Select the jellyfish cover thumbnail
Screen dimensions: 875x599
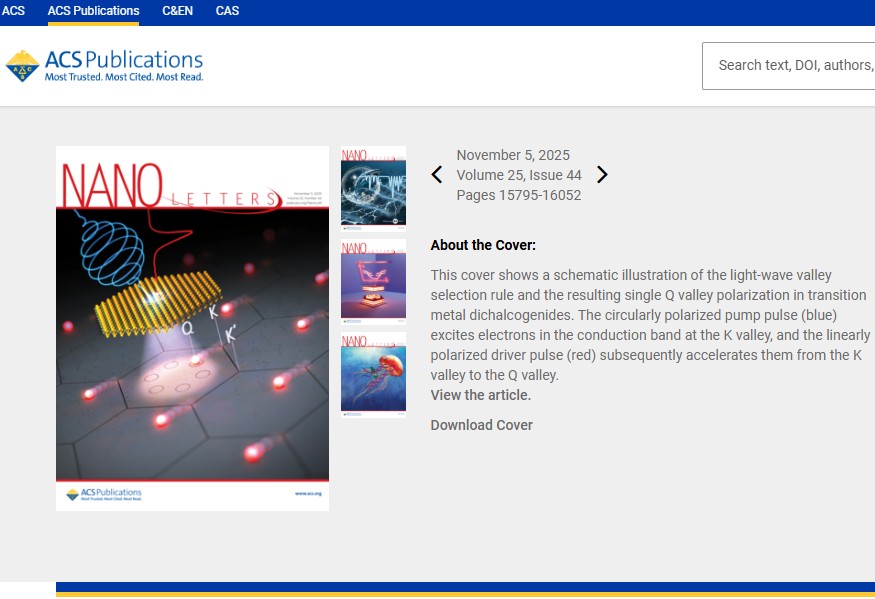[373, 375]
